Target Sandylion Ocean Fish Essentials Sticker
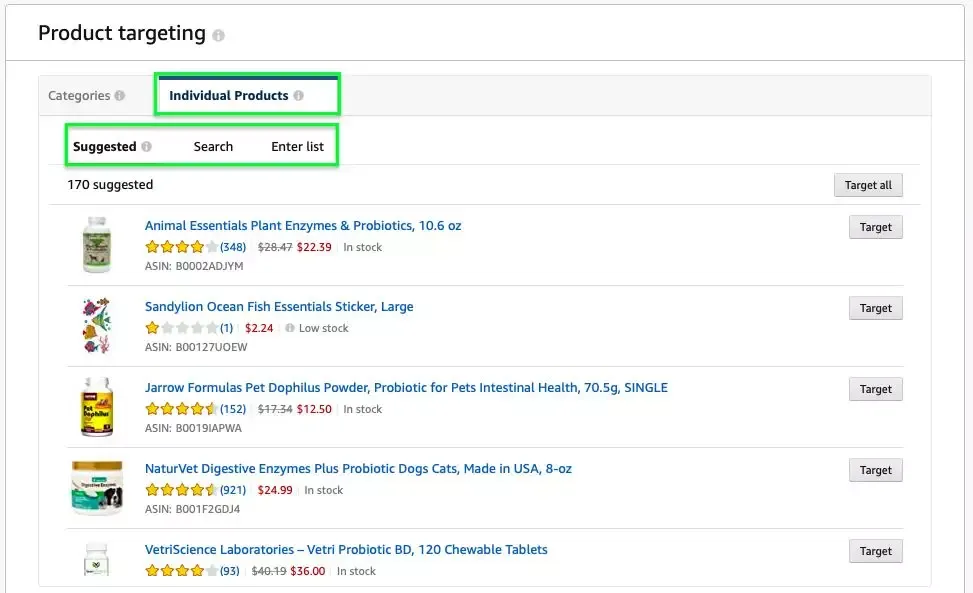This screenshot has height=593, width=973. (x=876, y=308)
